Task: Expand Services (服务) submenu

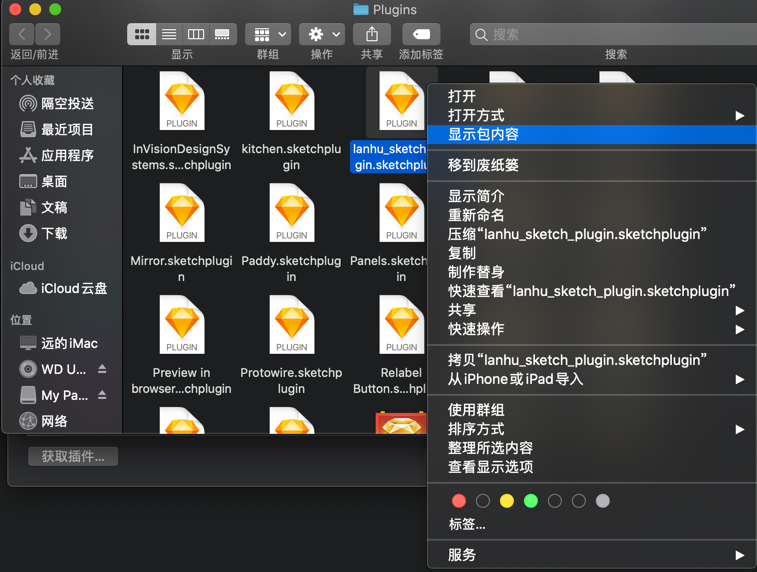Action: coord(592,555)
